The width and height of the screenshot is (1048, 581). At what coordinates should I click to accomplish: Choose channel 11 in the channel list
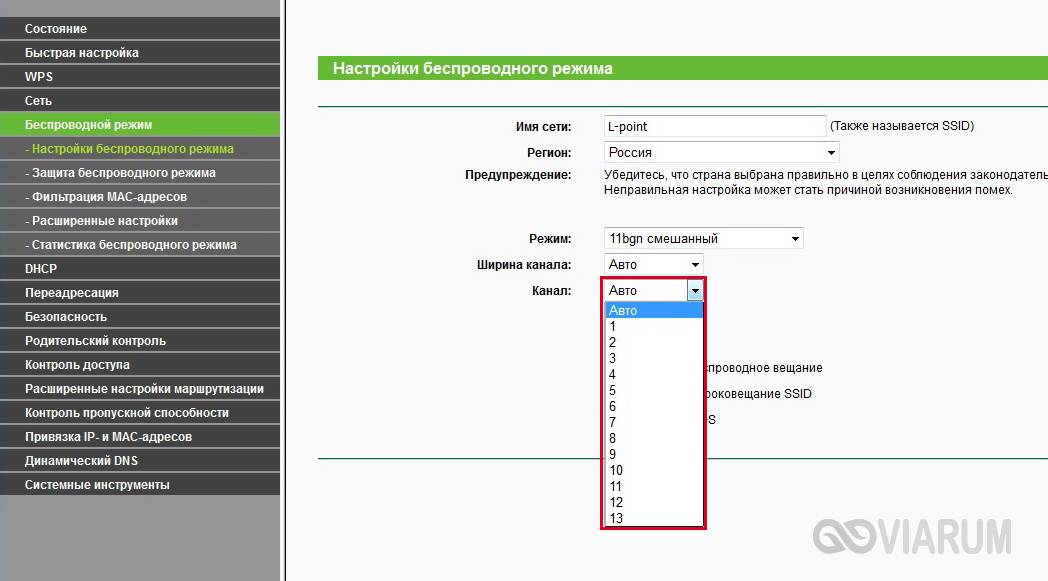tap(616, 487)
